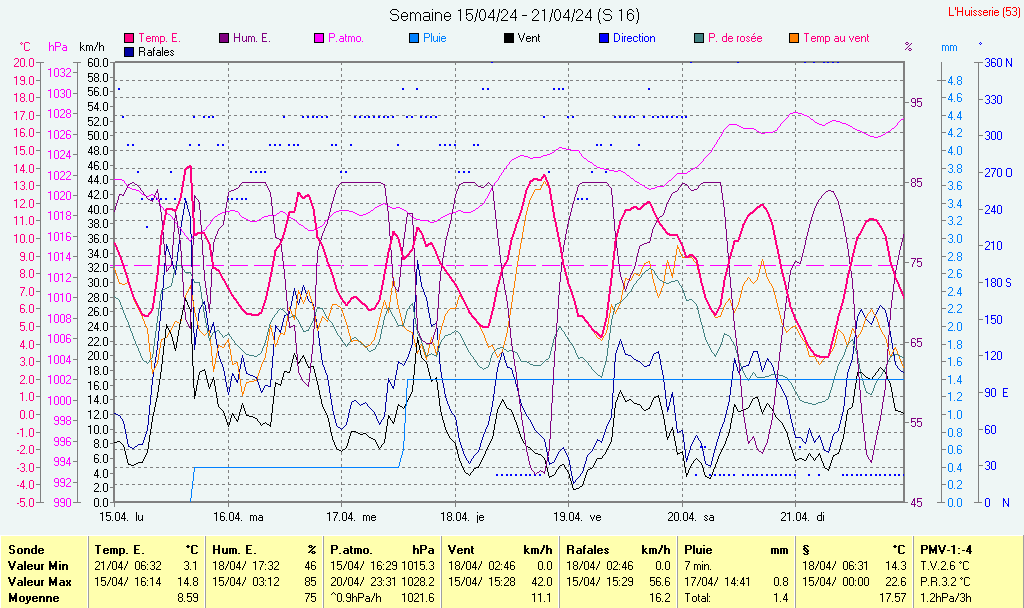
Task: Click the 'Valeur Max' row label
Action: pyautogui.click(x=39, y=582)
